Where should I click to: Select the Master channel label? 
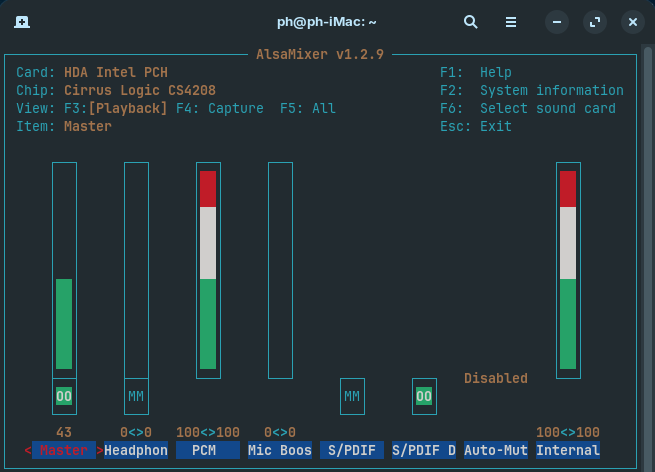pos(64,450)
